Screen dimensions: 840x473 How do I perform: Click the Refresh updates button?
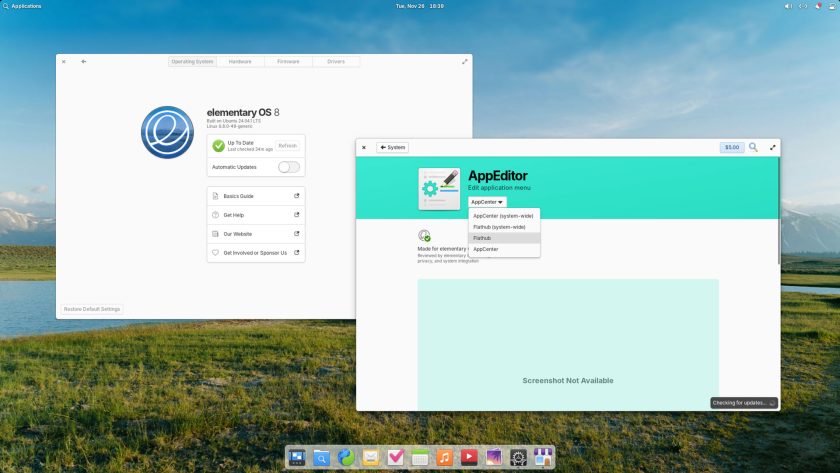(x=288, y=146)
